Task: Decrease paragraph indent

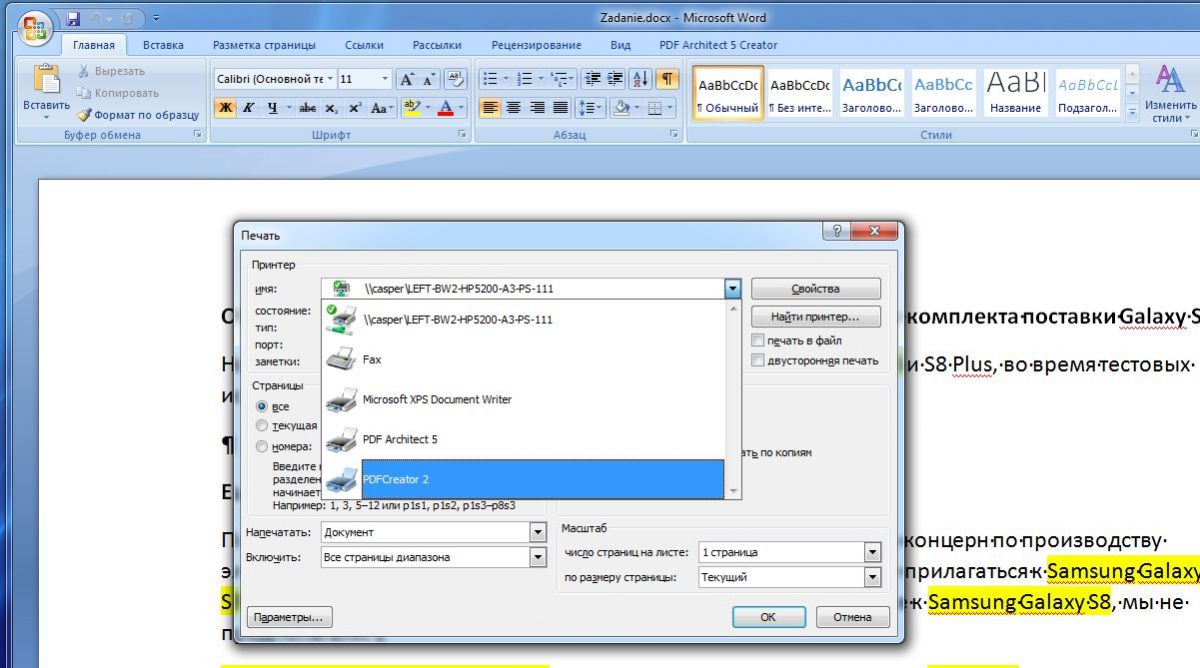Action: tap(592, 79)
